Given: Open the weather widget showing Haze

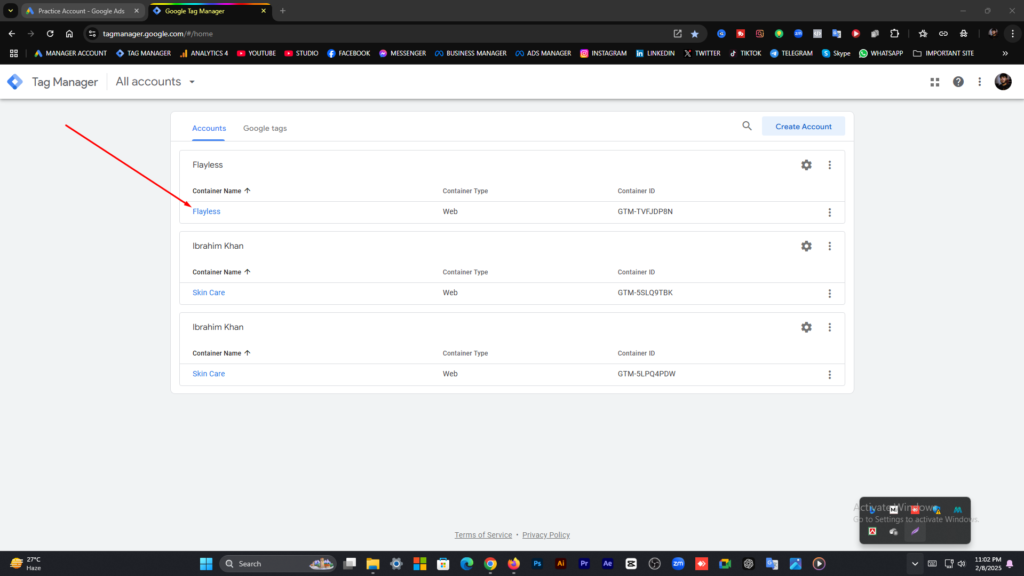Looking at the screenshot, I should click(26, 564).
